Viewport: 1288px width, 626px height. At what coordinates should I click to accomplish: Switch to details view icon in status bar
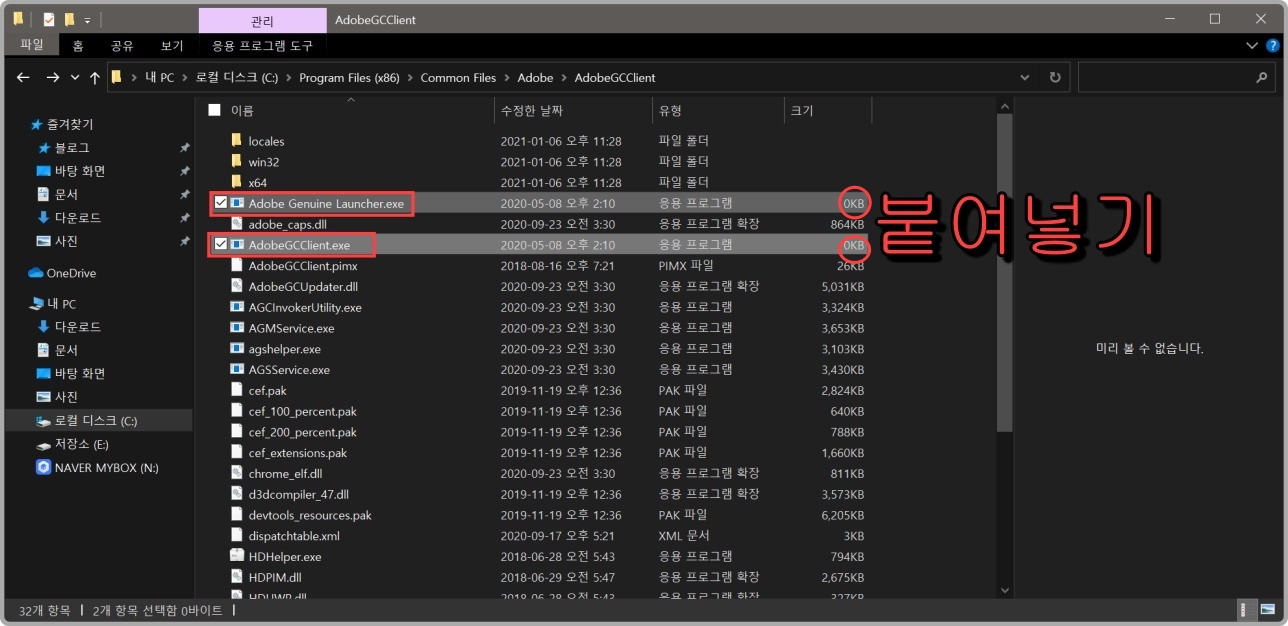point(1246,609)
